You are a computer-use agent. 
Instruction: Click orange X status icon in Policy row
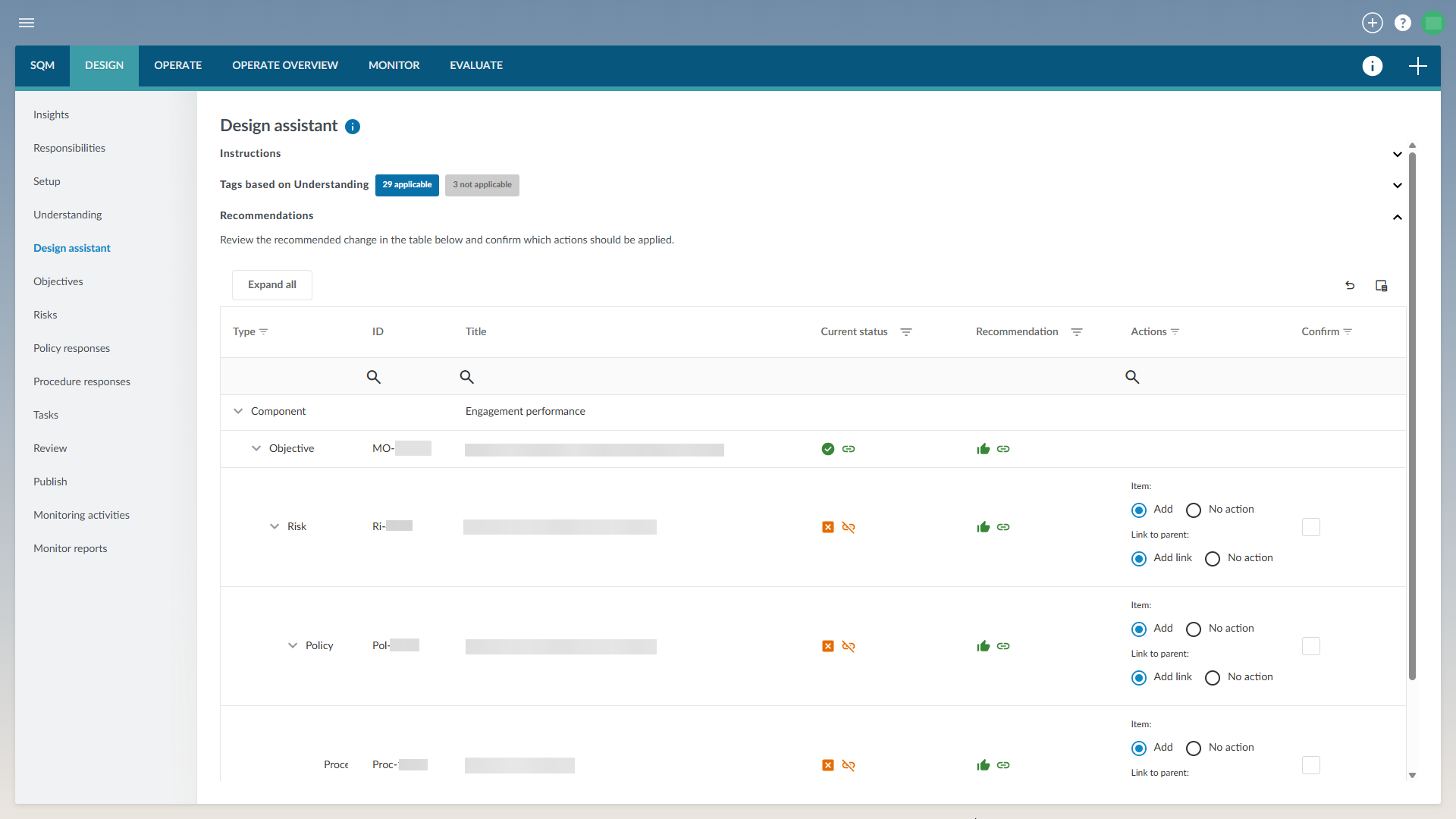pyautogui.click(x=827, y=646)
